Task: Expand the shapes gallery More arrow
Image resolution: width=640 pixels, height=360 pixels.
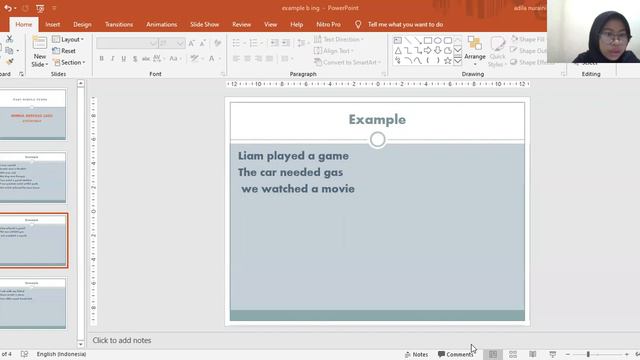Action: [458, 61]
